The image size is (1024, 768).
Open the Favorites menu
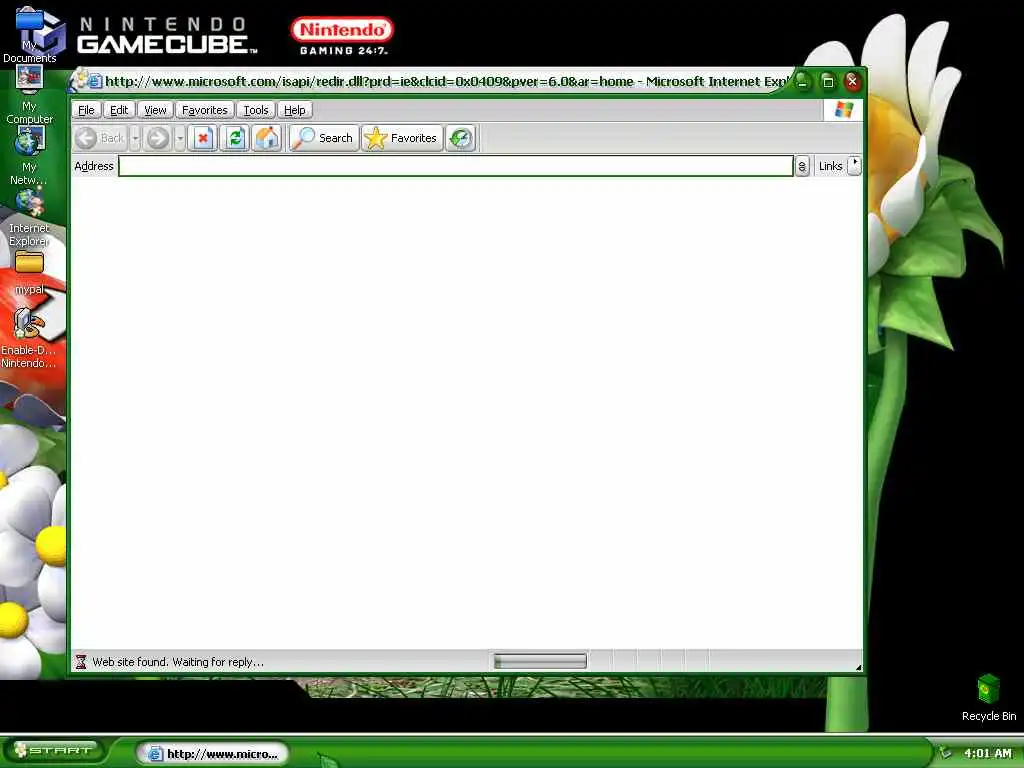pos(204,110)
